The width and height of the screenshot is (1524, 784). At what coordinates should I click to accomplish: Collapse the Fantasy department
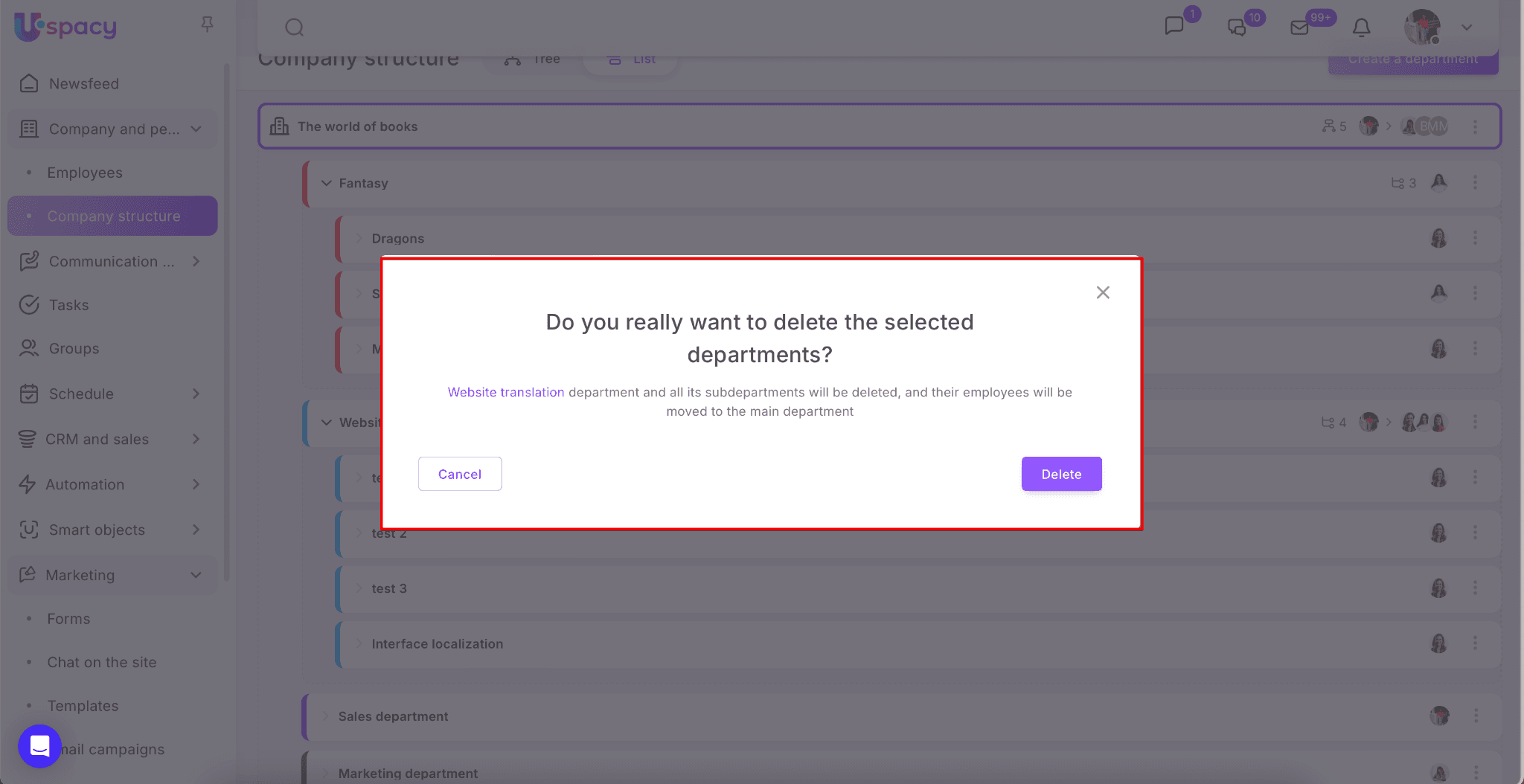tap(326, 183)
